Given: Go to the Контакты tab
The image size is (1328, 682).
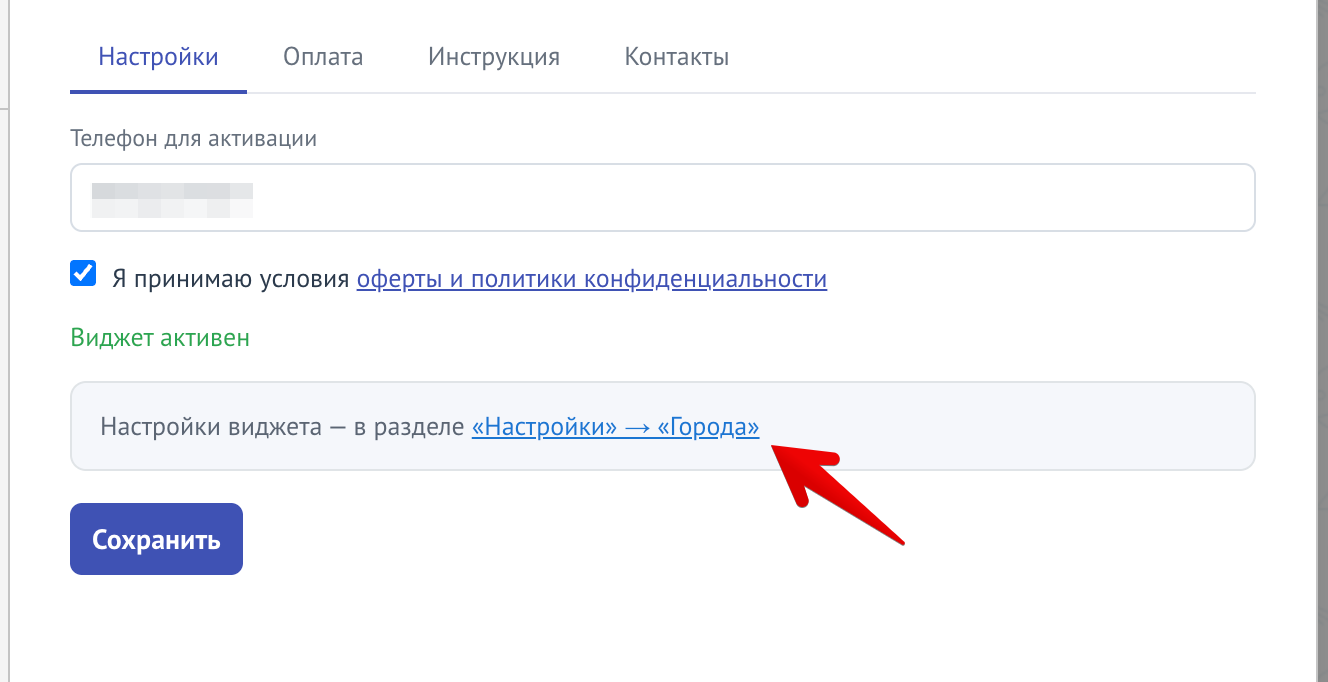Looking at the screenshot, I should click(x=677, y=57).
